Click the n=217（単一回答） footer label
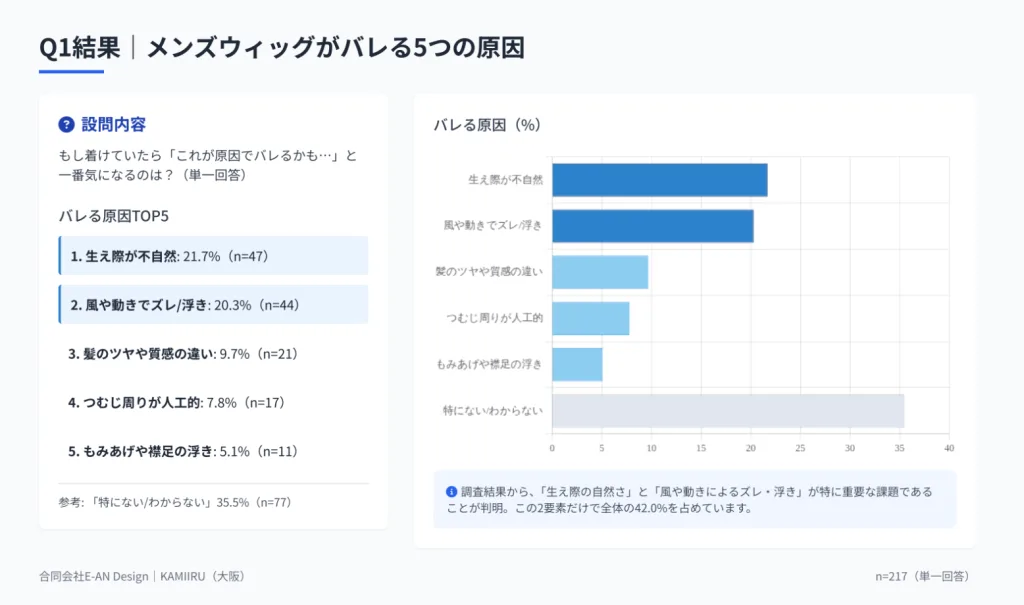The height and width of the screenshot is (605, 1024). pos(921,576)
